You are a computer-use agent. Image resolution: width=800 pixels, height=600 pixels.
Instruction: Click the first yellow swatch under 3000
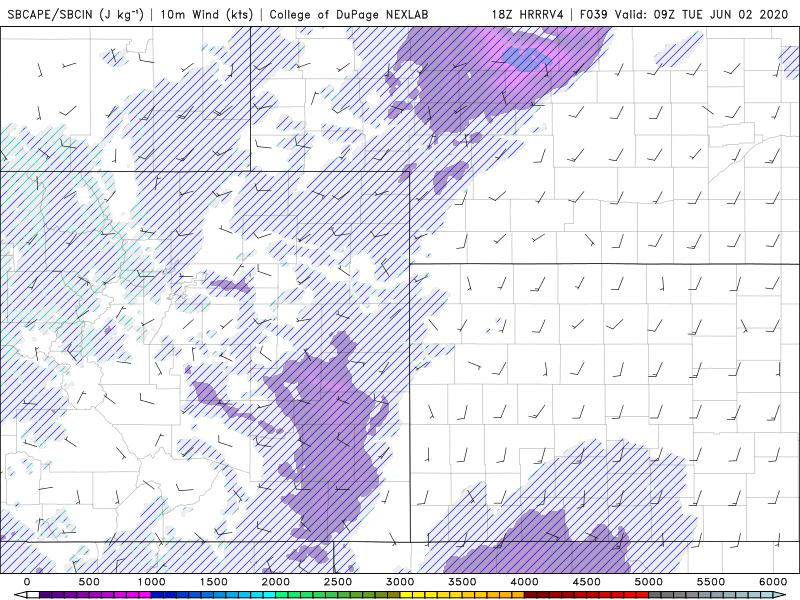tap(407, 595)
